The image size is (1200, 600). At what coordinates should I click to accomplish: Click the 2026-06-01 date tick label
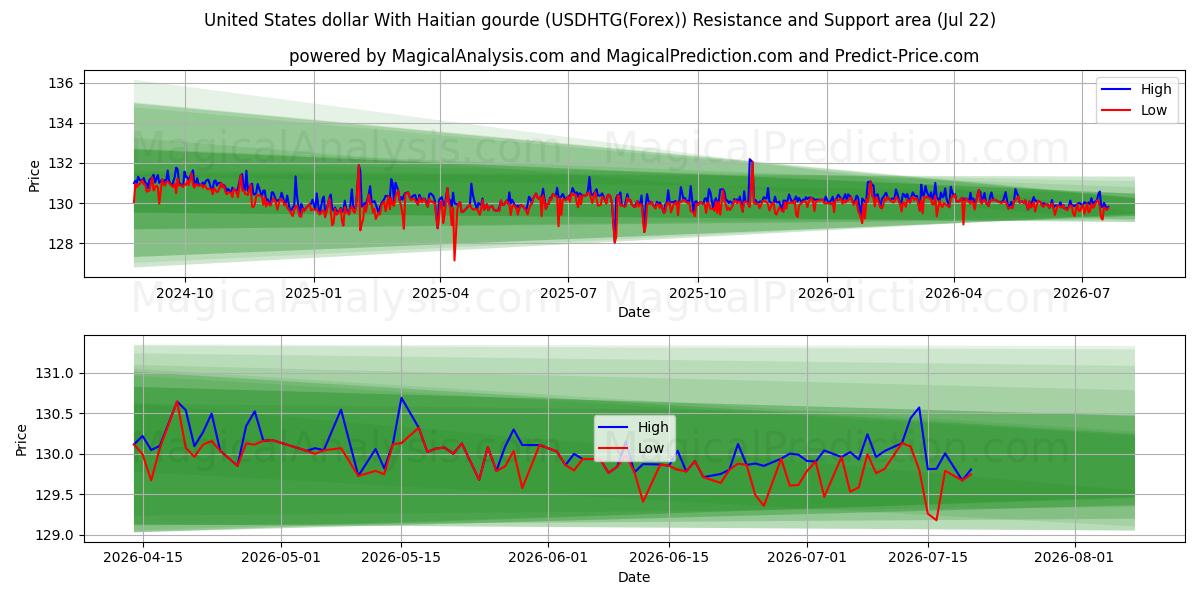pos(548,558)
